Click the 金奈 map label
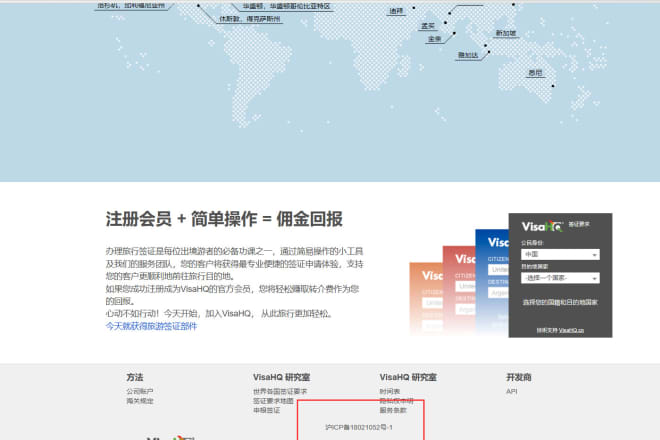This screenshot has width=660, height=440. [435, 39]
